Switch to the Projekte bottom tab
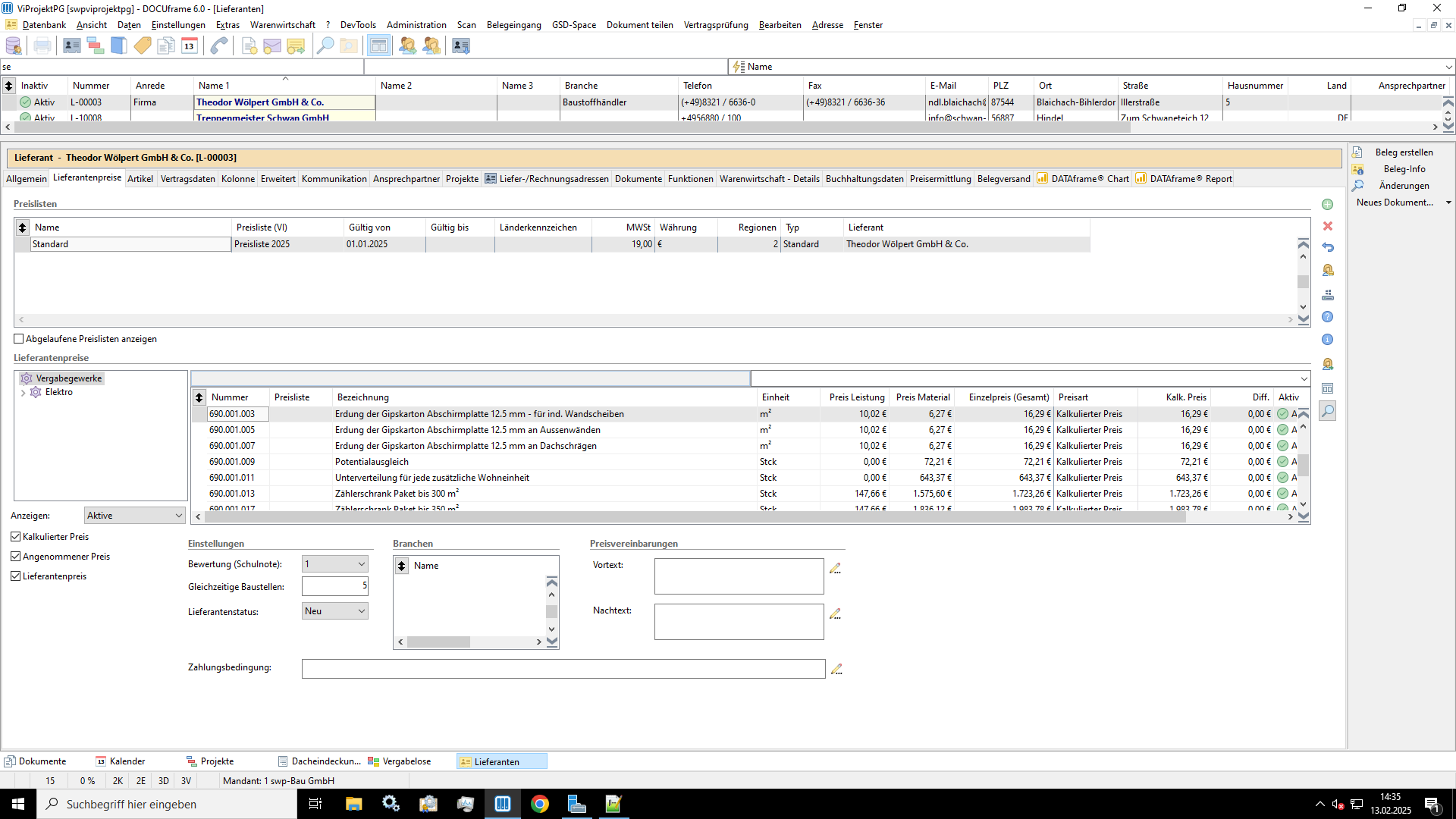Image resolution: width=1456 pixels, height=819 pixels. point(217,761)
